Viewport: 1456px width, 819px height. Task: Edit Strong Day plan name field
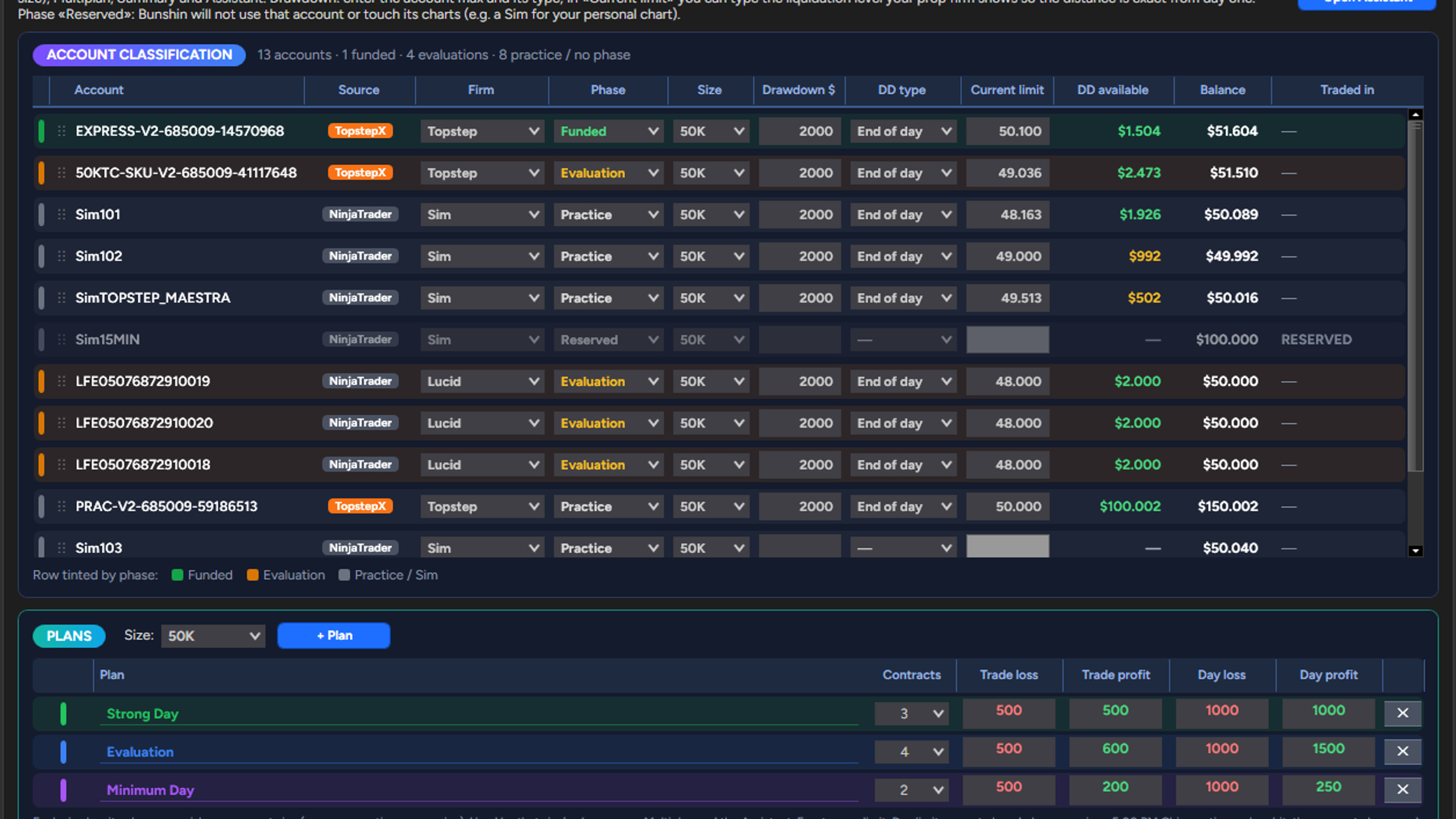[479, 714]
